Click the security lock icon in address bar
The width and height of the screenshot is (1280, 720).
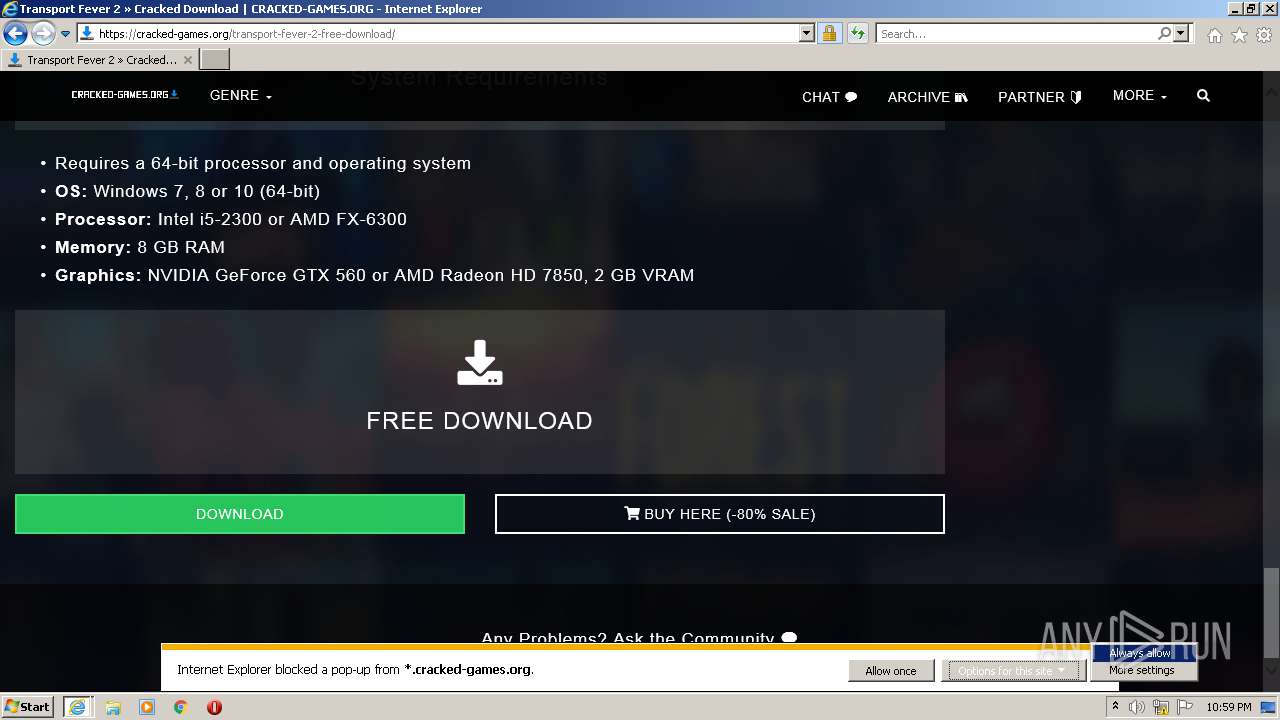[829, 34]
